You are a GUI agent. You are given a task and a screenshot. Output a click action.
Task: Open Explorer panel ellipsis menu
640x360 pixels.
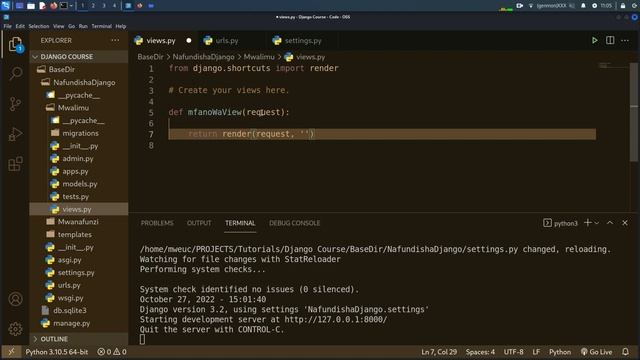[115, 40]
